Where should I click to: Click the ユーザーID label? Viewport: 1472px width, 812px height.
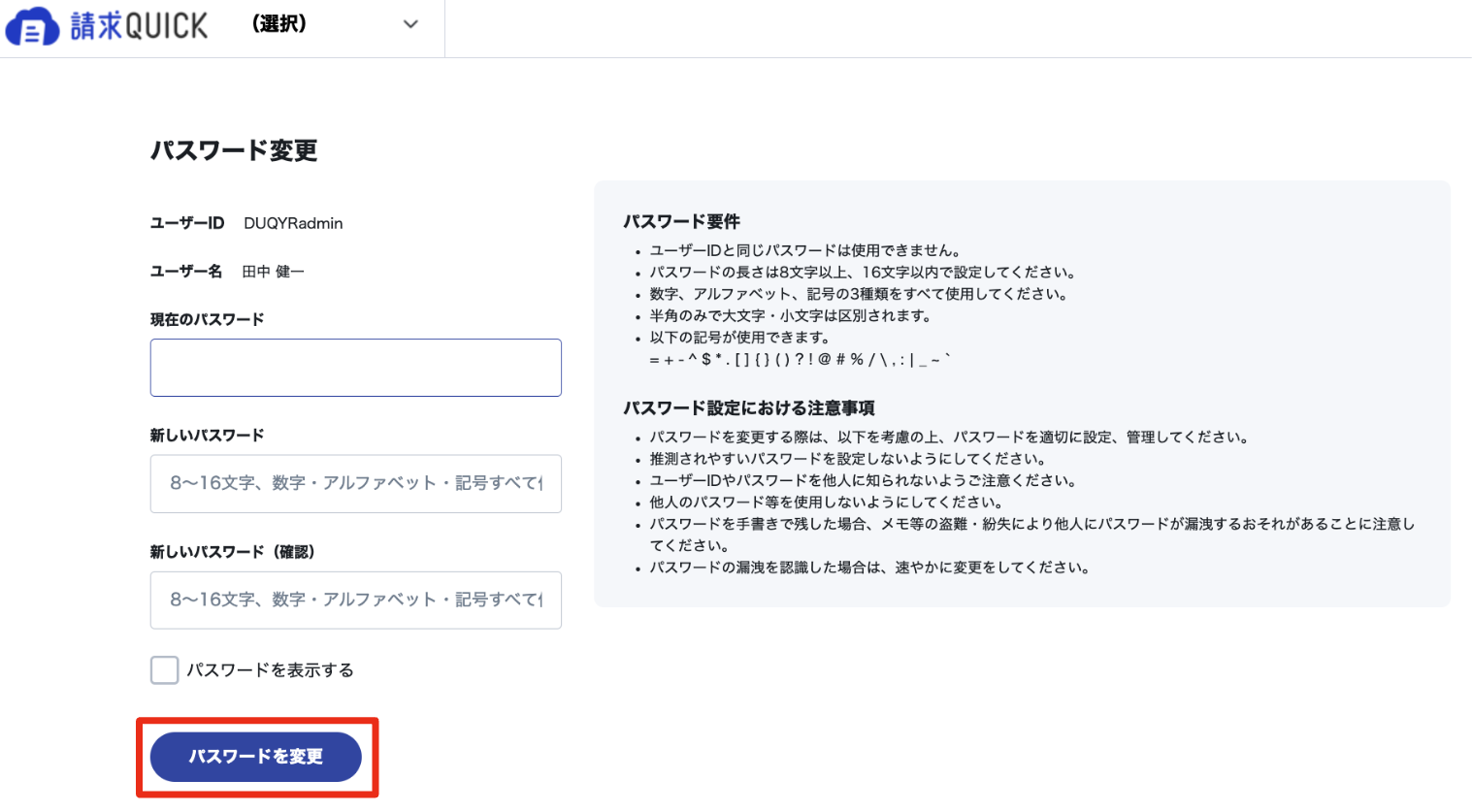(187, 223)
